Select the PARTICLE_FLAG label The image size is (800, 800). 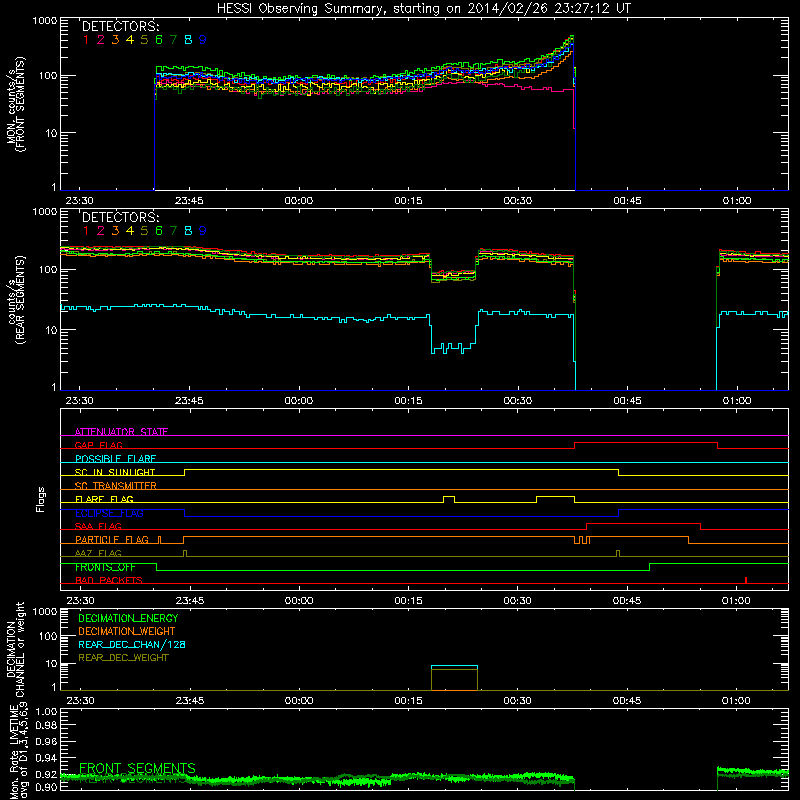112,539
